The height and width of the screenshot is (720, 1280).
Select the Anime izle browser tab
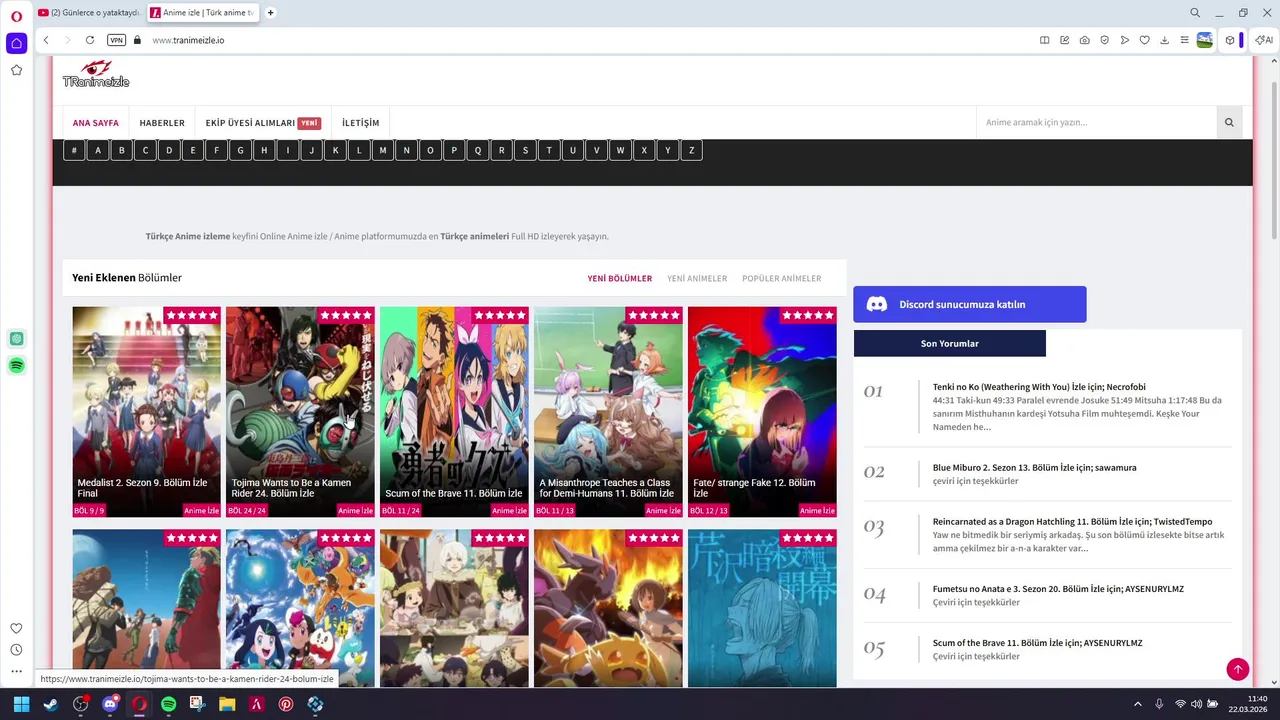click(203, 13)
